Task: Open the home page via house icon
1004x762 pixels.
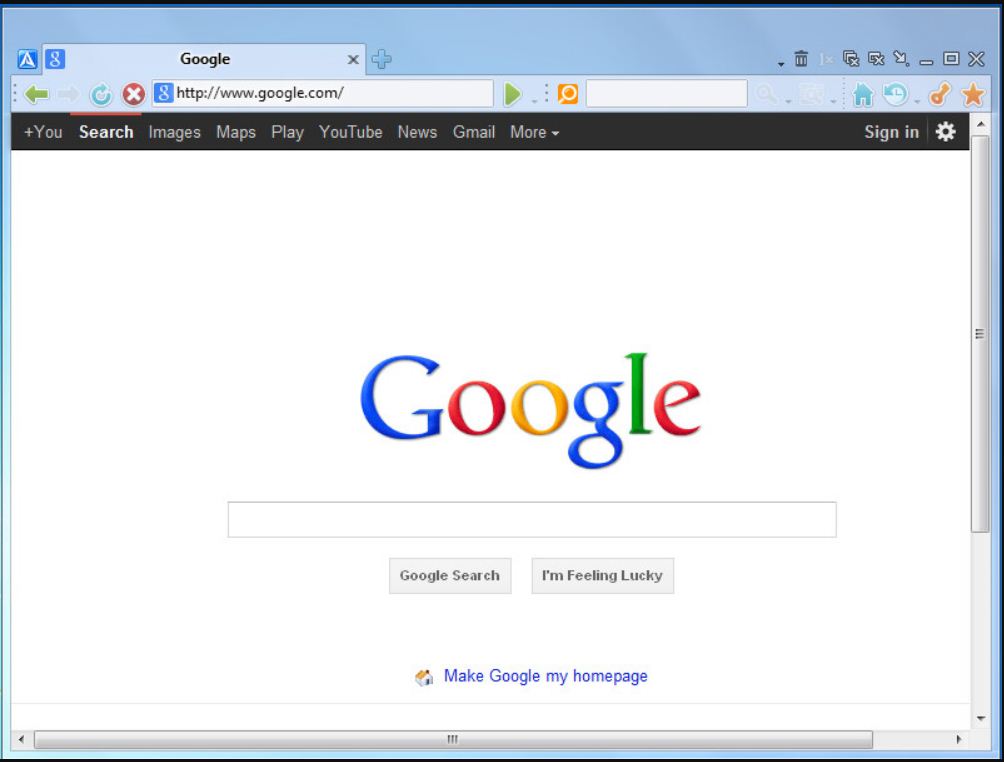Action: click(862, 95)
